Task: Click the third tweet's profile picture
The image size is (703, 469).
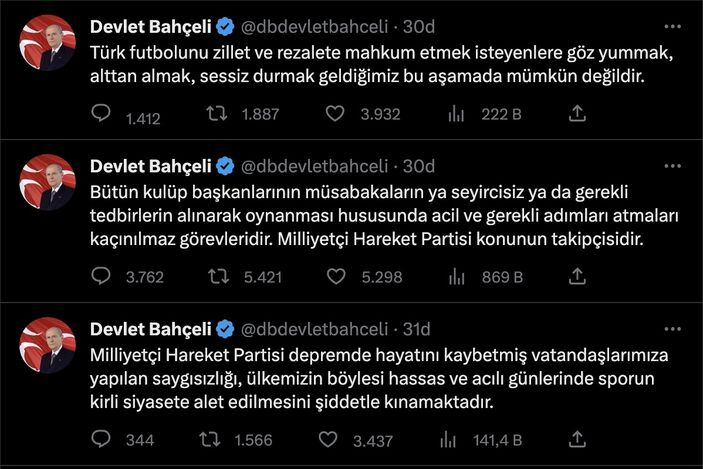Action: 48,345
